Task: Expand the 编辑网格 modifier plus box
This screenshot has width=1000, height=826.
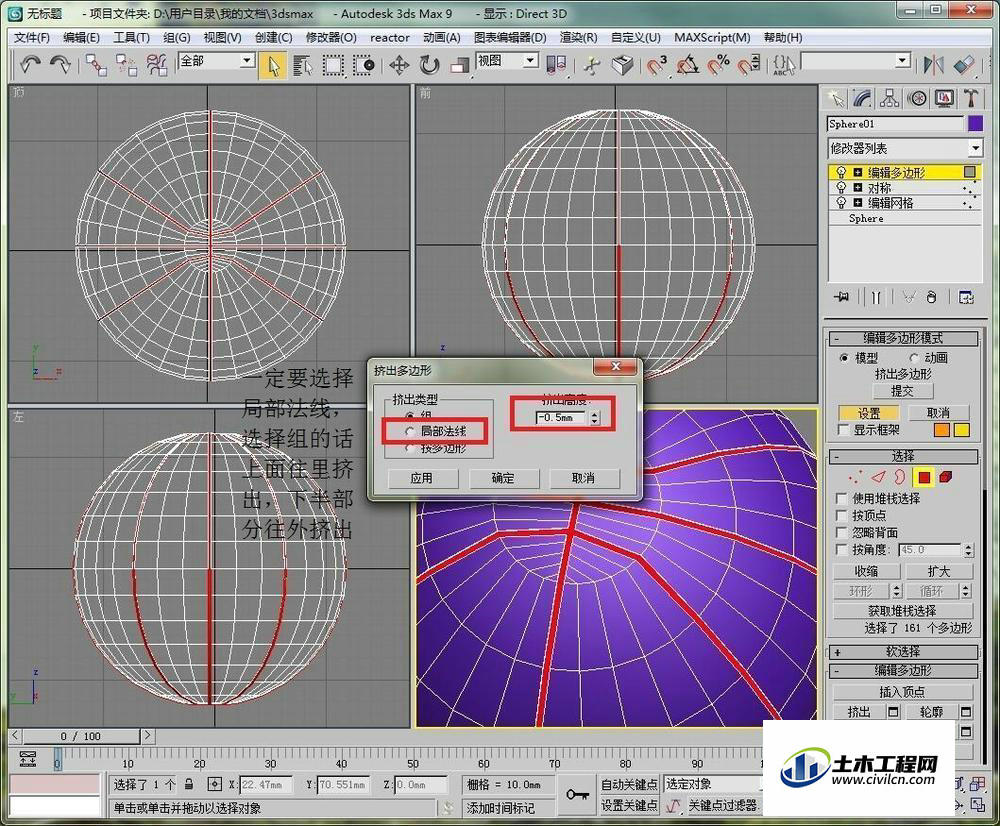Action: [x=858, y=203]
